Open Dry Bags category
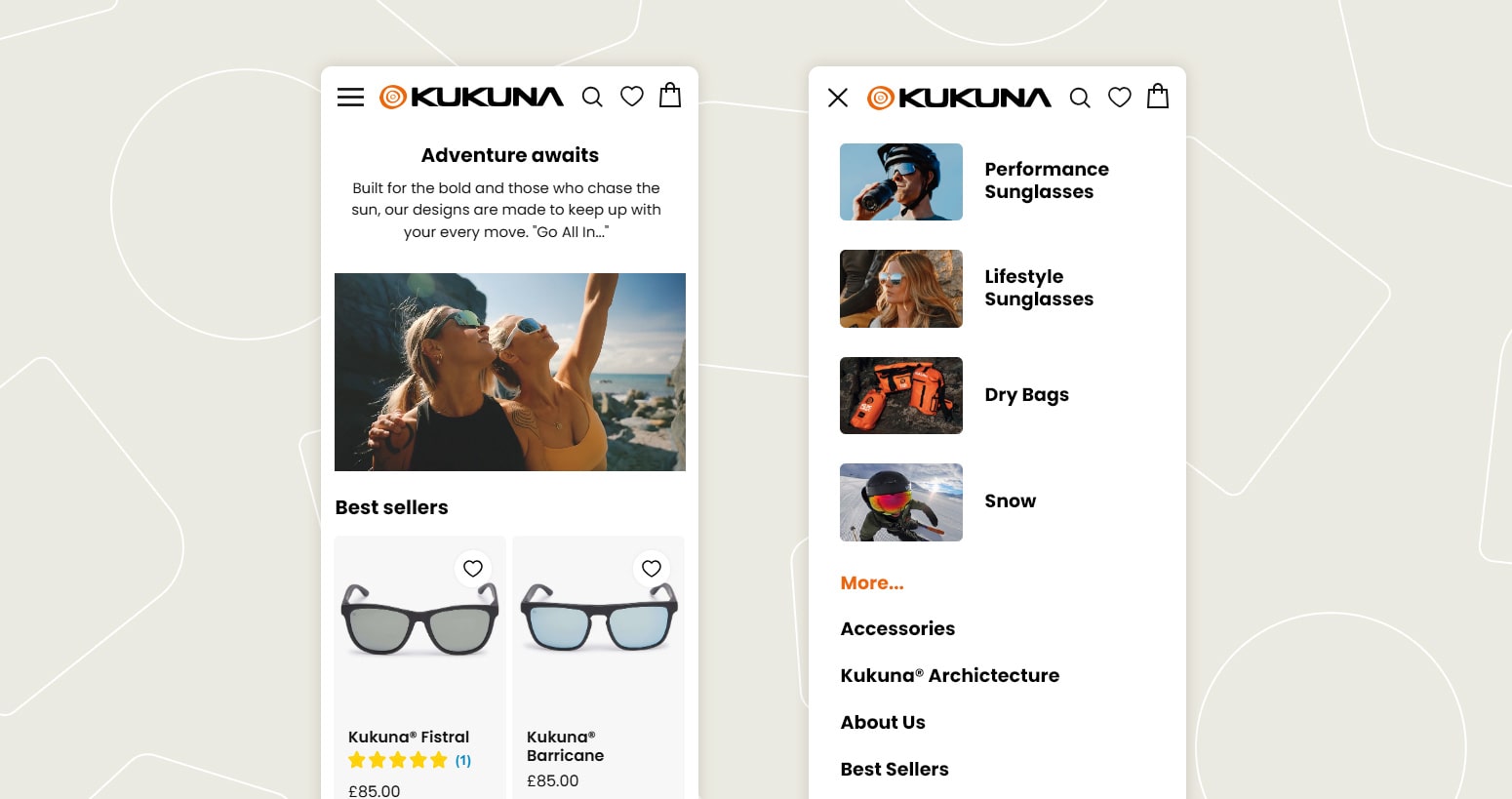Screen dimensions: 1512x799 tap(1026, 395)
